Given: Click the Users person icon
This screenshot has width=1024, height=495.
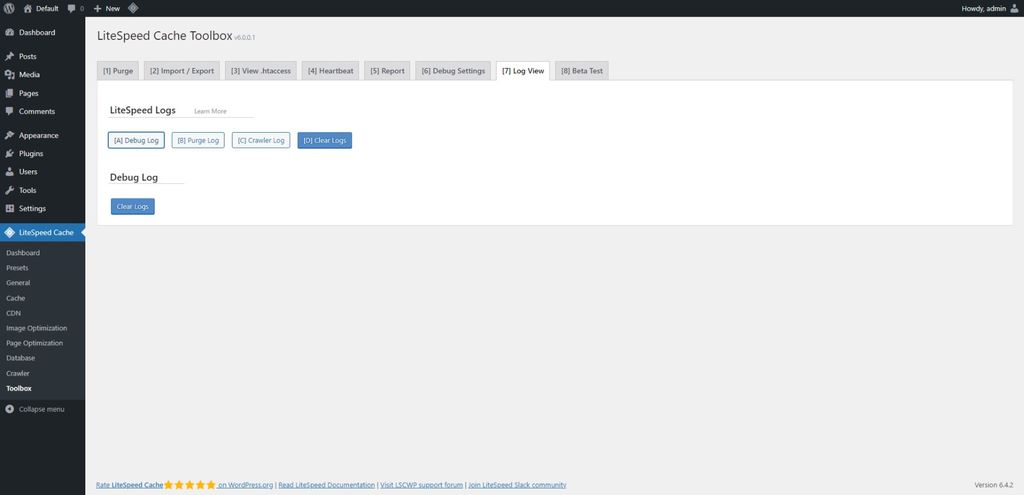Looking at the screenshot, I should pyautogui.click(x=9, y=172).
